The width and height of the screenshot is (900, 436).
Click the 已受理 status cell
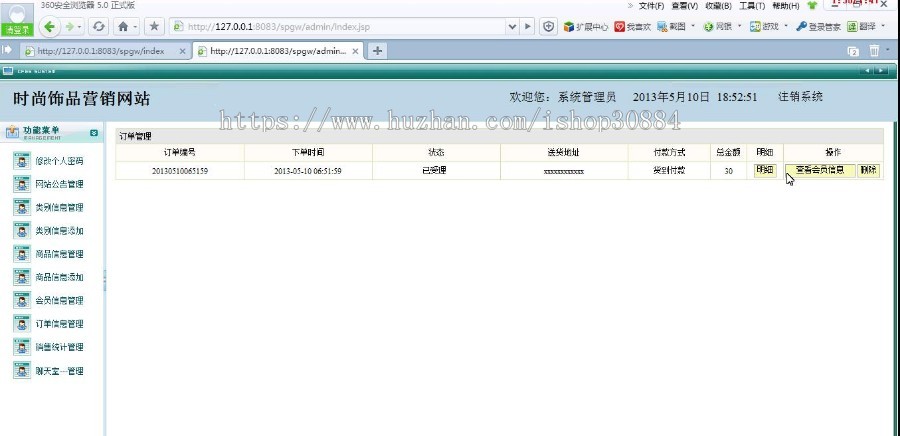(436, 171)
